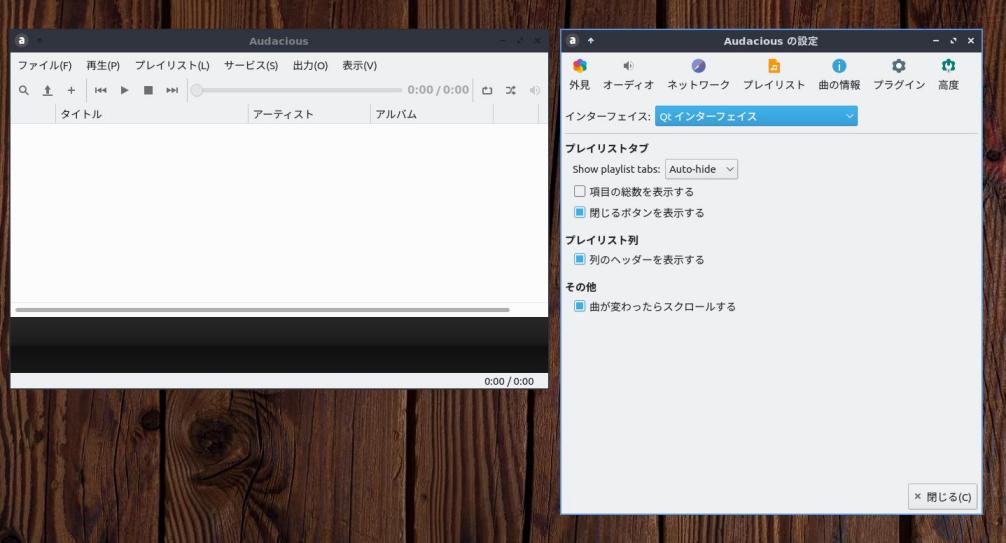Open the 外見 (Appearance) settings section
The width and height of the screenshot is (1006, 543).
pos(579,74)
